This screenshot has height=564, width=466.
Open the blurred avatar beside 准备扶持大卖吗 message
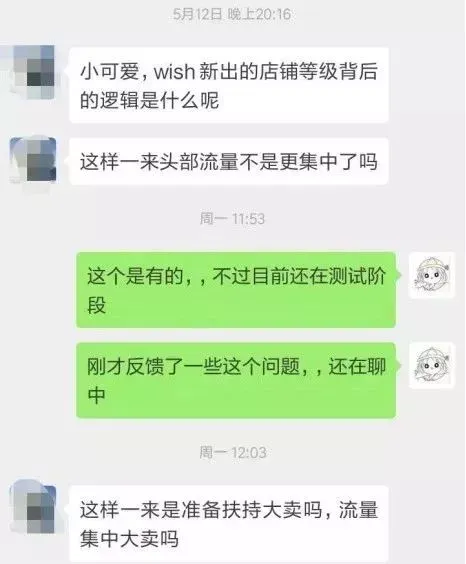(33, 508)
